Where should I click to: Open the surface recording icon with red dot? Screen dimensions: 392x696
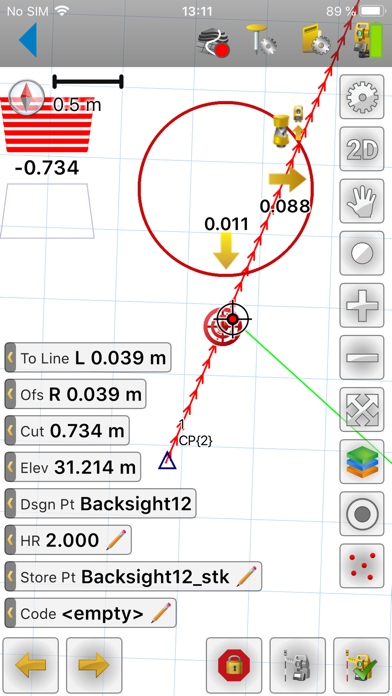coord(214,43)
